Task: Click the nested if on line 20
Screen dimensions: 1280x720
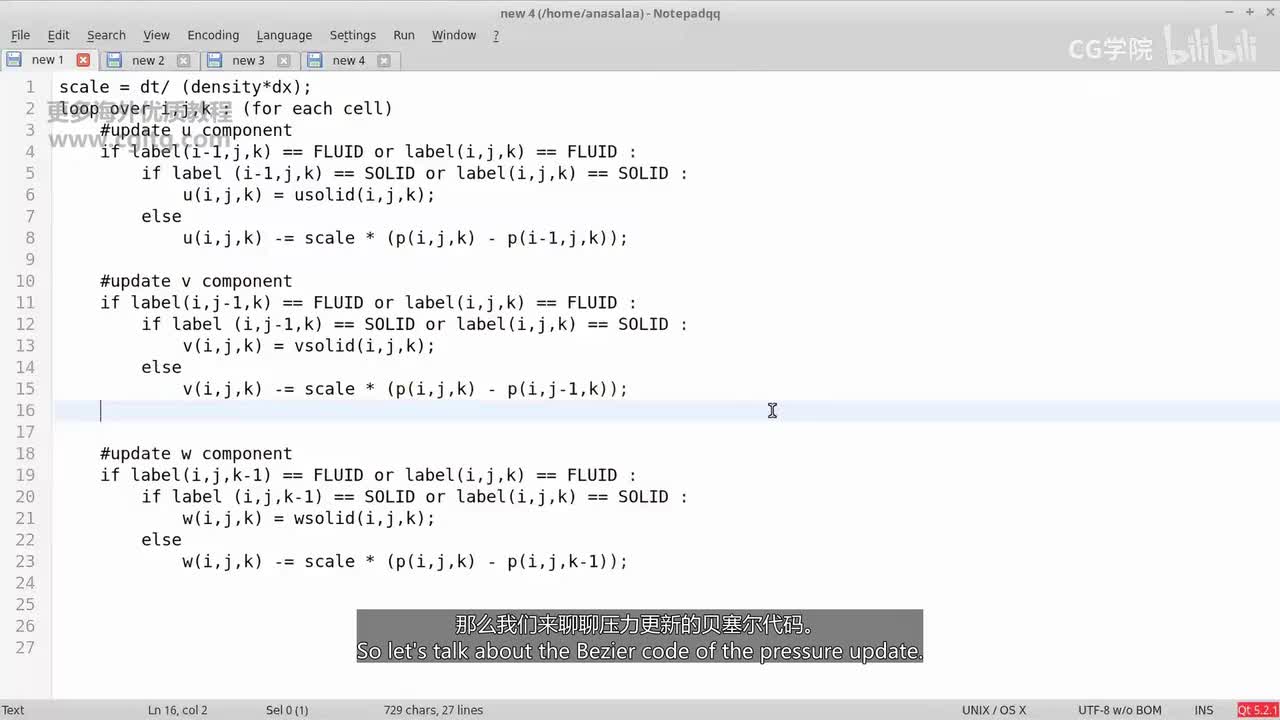Action: 414,496
